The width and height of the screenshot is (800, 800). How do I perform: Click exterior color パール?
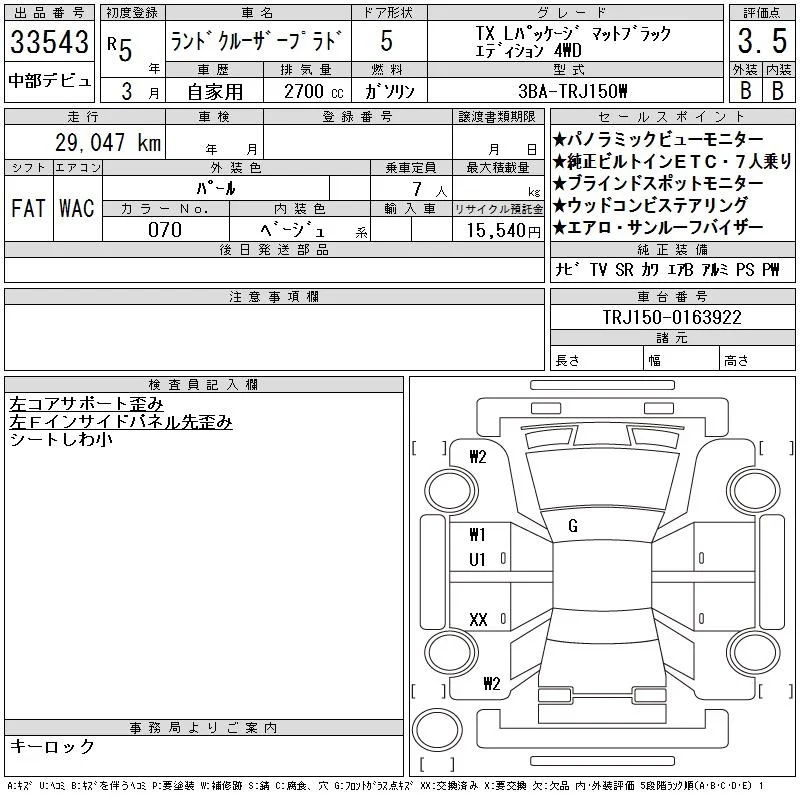coord(216,189)
